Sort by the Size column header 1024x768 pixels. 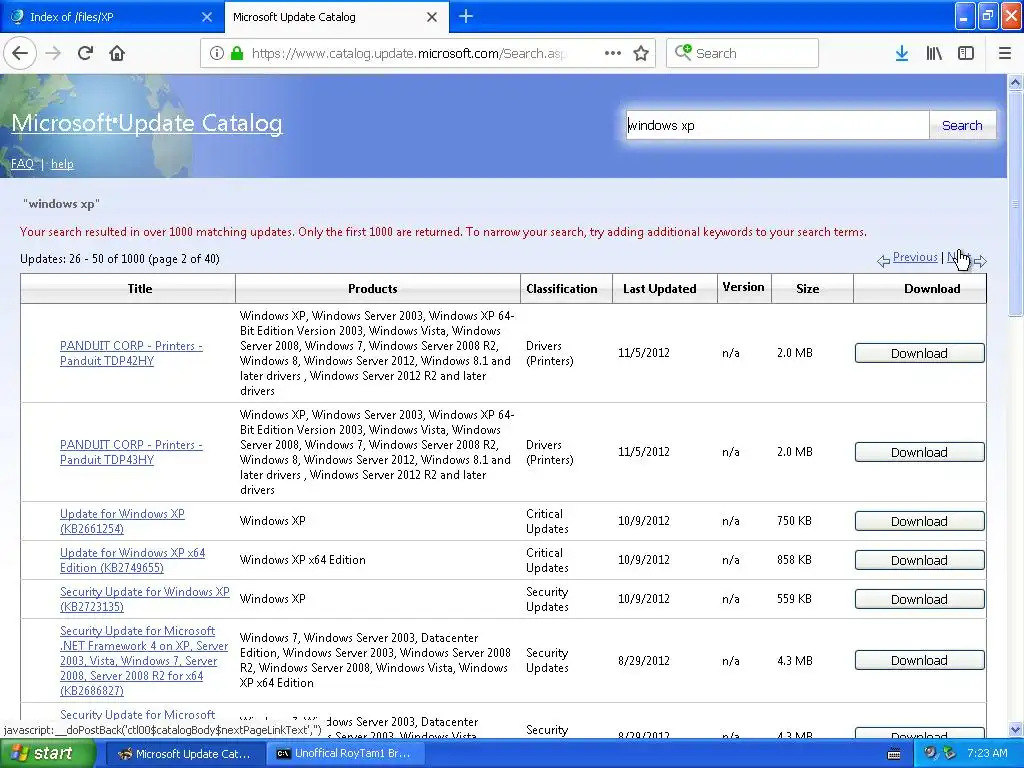coord(807,289)
